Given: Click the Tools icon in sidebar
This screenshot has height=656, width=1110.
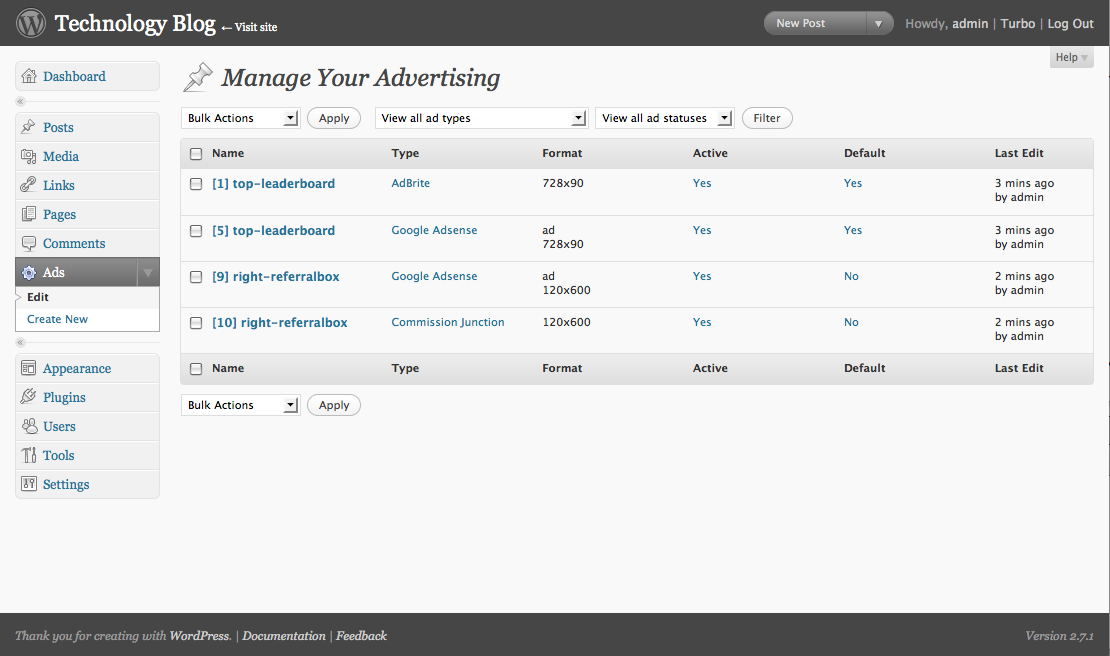Looking at the screenshot, I should 29,456.
